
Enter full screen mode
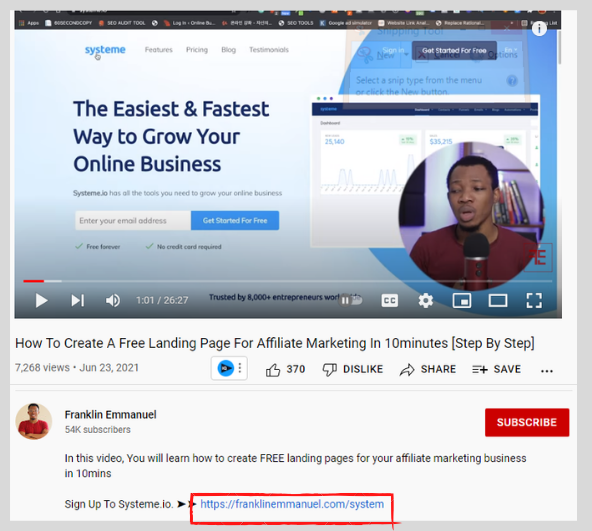point(534,301)
